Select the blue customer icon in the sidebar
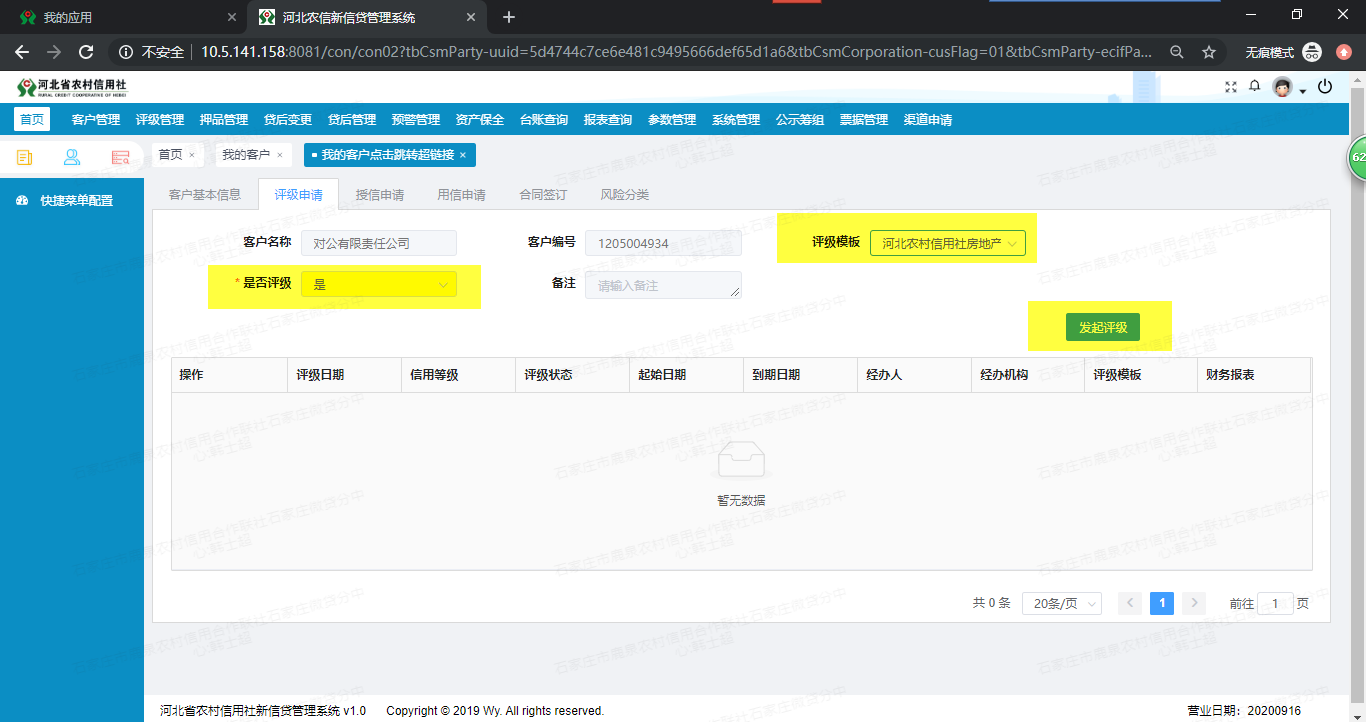 point(72,157)
